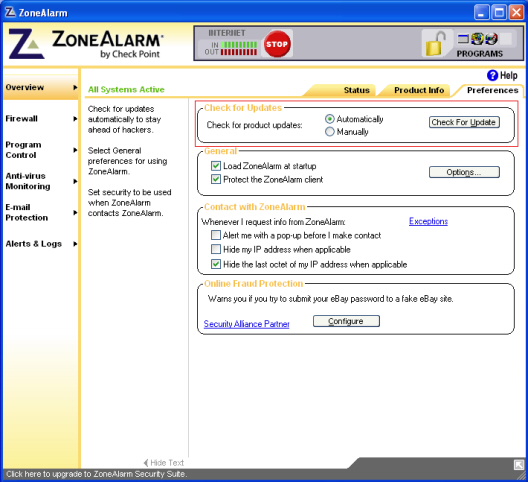Enable Hide my IP address when applicable

coord(216,249)
